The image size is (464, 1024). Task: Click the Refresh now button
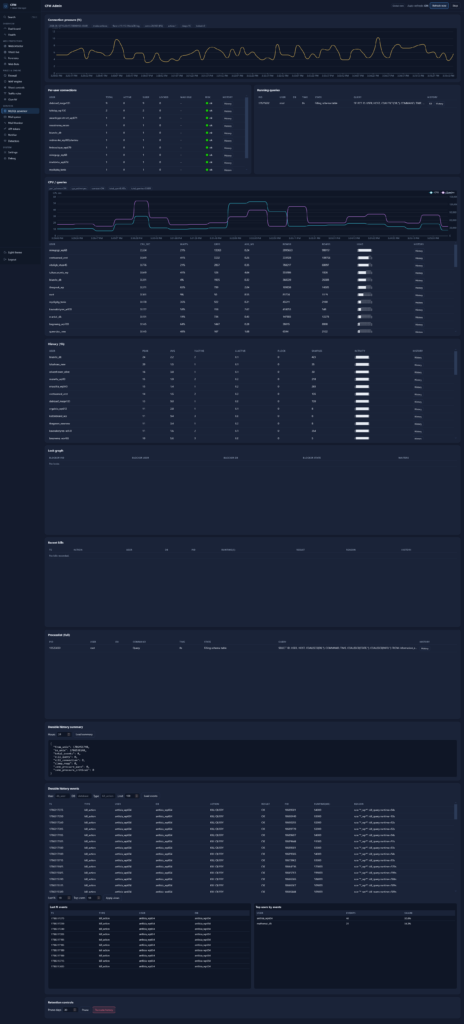pyautogui.click(x=439, y=5)
